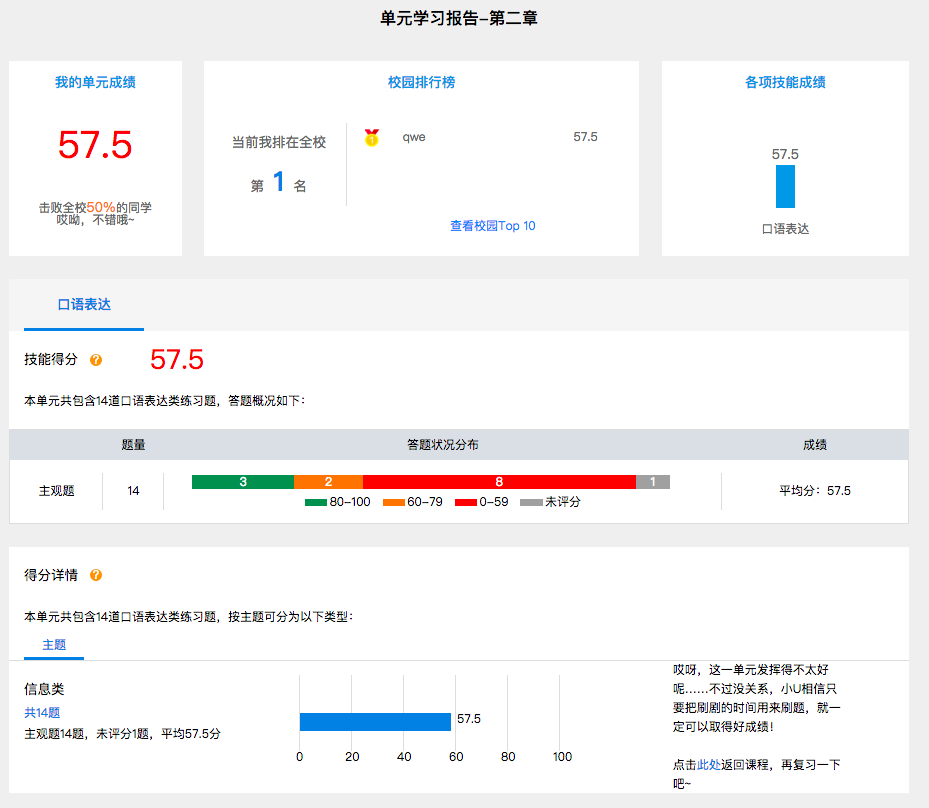Open the 共14题 link
Screen dimensions: 929x808
point(42,713)
